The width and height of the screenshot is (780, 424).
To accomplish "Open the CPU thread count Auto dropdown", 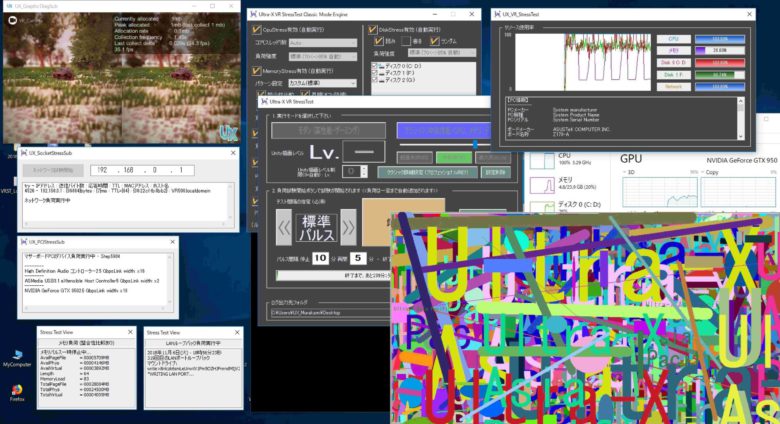I will tap(323, 43).
